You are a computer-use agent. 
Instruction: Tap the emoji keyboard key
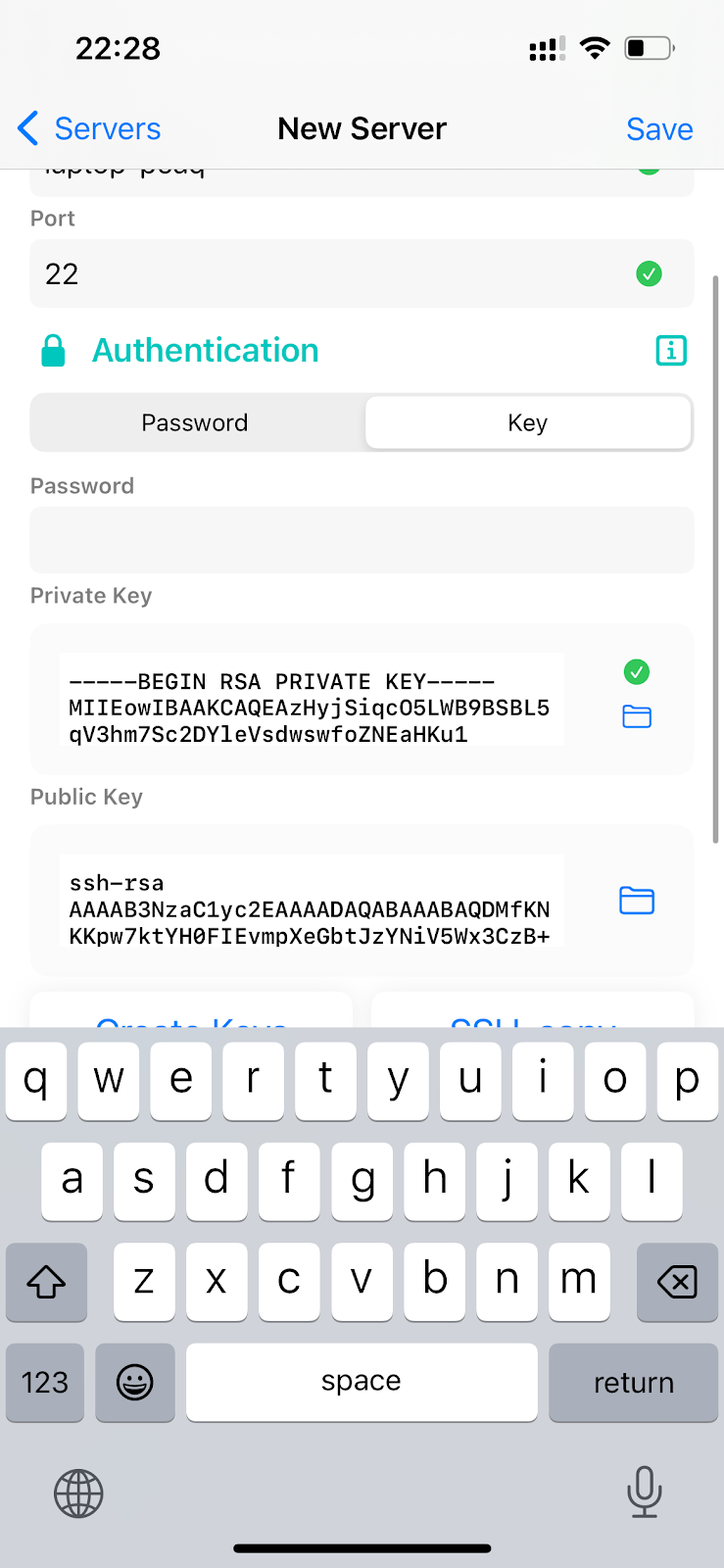pyautogui.click(x=135, y=1382)
